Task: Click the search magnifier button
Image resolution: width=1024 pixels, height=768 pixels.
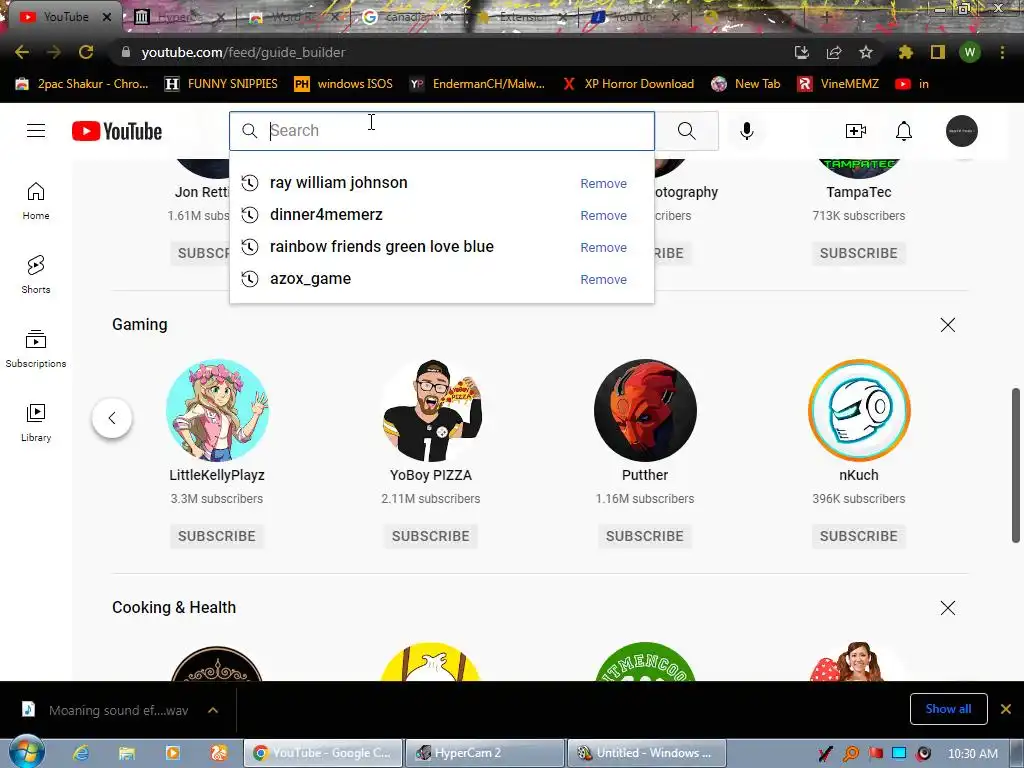Action: pos(686,131)
